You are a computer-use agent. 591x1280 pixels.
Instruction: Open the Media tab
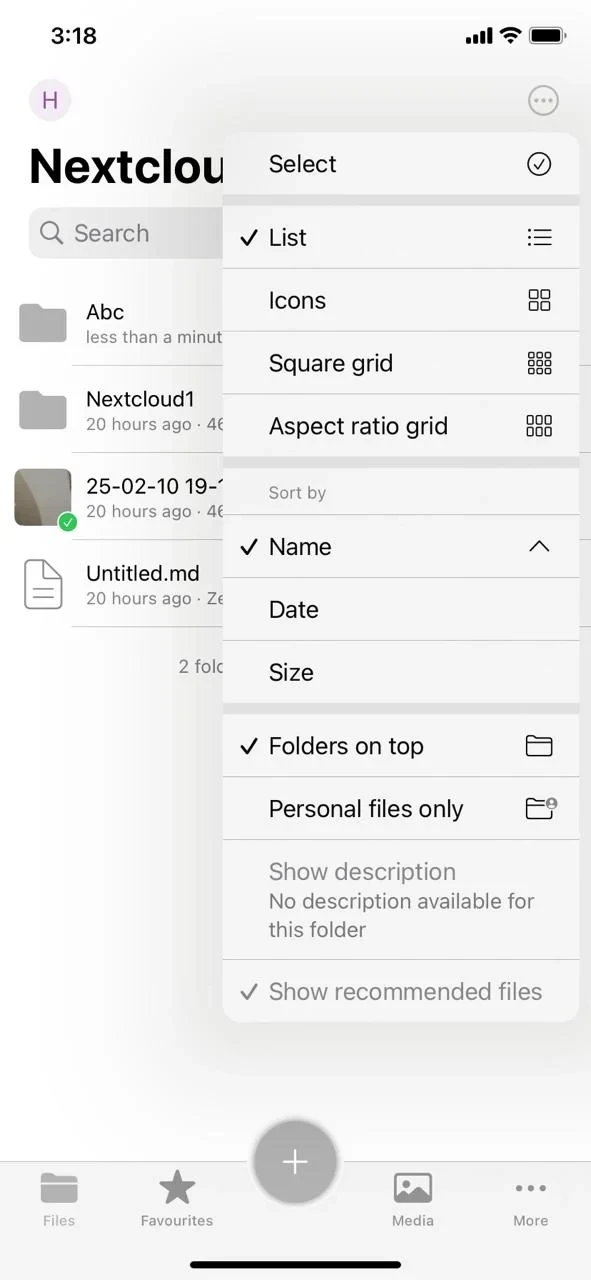coord(413,1198)
